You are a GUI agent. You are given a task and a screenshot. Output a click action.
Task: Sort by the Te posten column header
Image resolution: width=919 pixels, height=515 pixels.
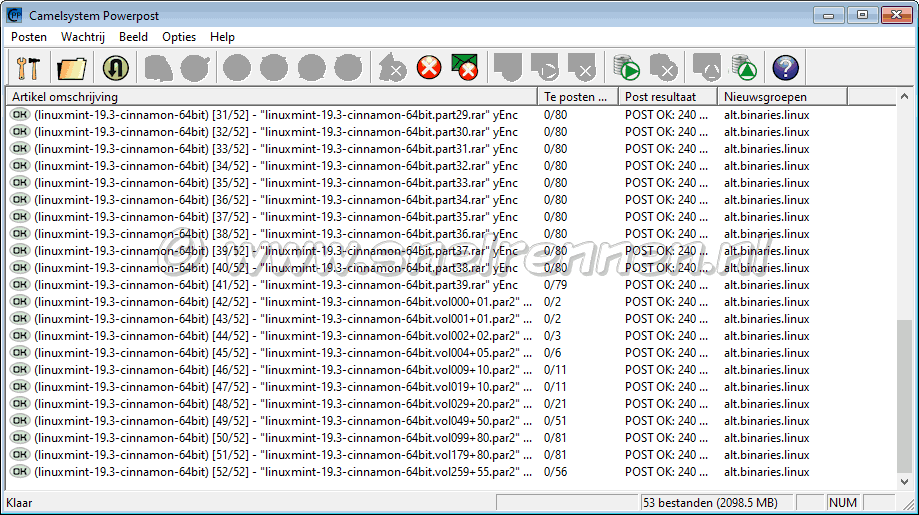point(578,97)
